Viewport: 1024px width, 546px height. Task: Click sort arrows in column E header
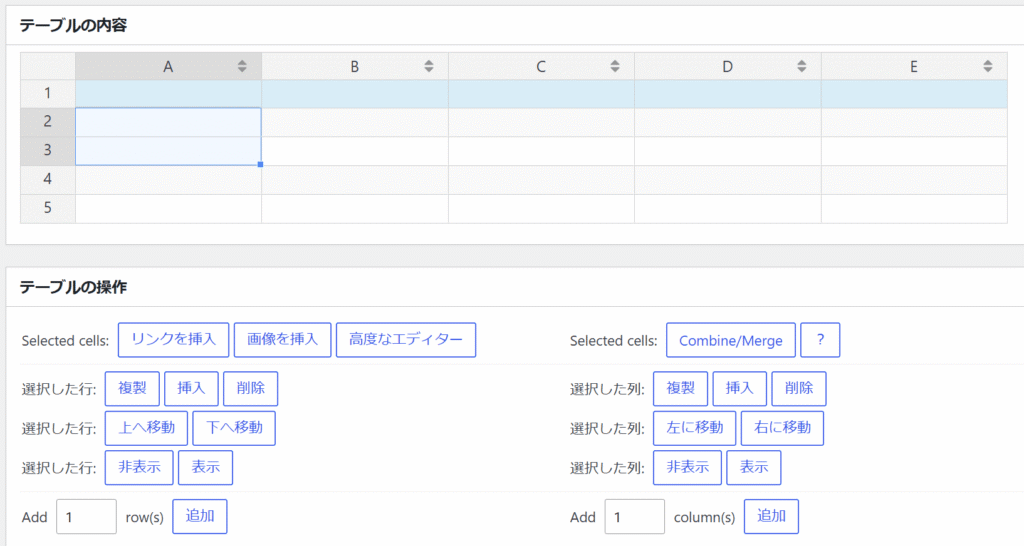coord(988,67)
